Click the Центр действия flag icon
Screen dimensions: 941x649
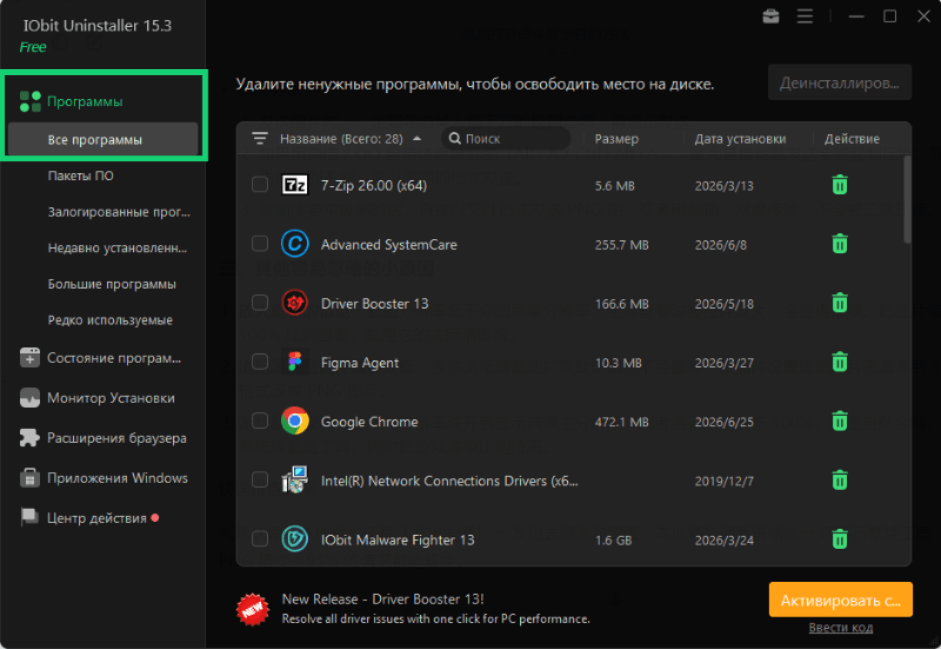click(x=29, y=518)
